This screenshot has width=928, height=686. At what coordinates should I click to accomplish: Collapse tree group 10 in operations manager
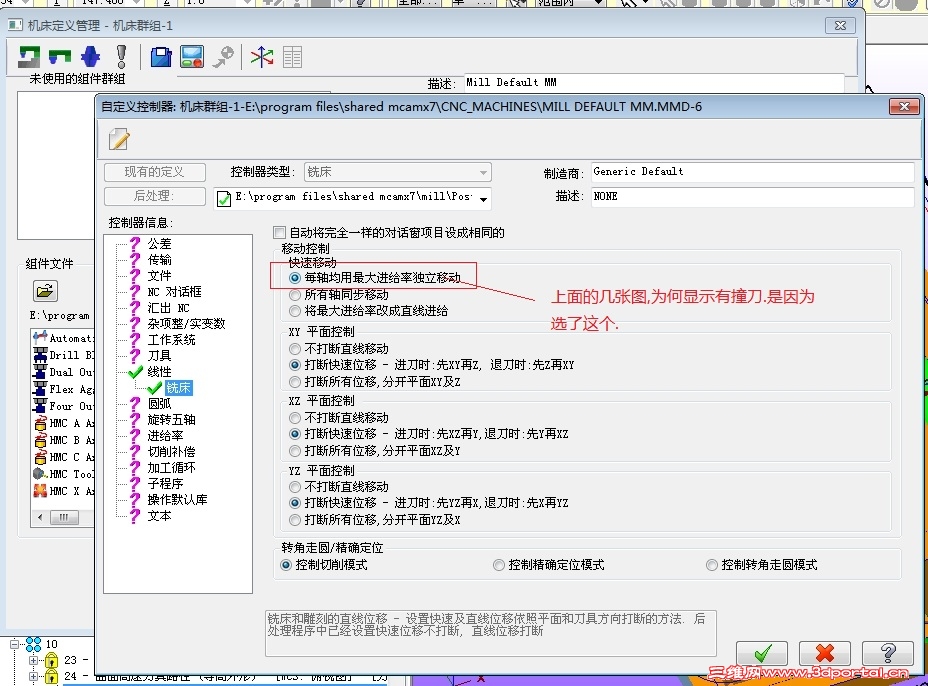pyautogui.click(x=14, y=643)
